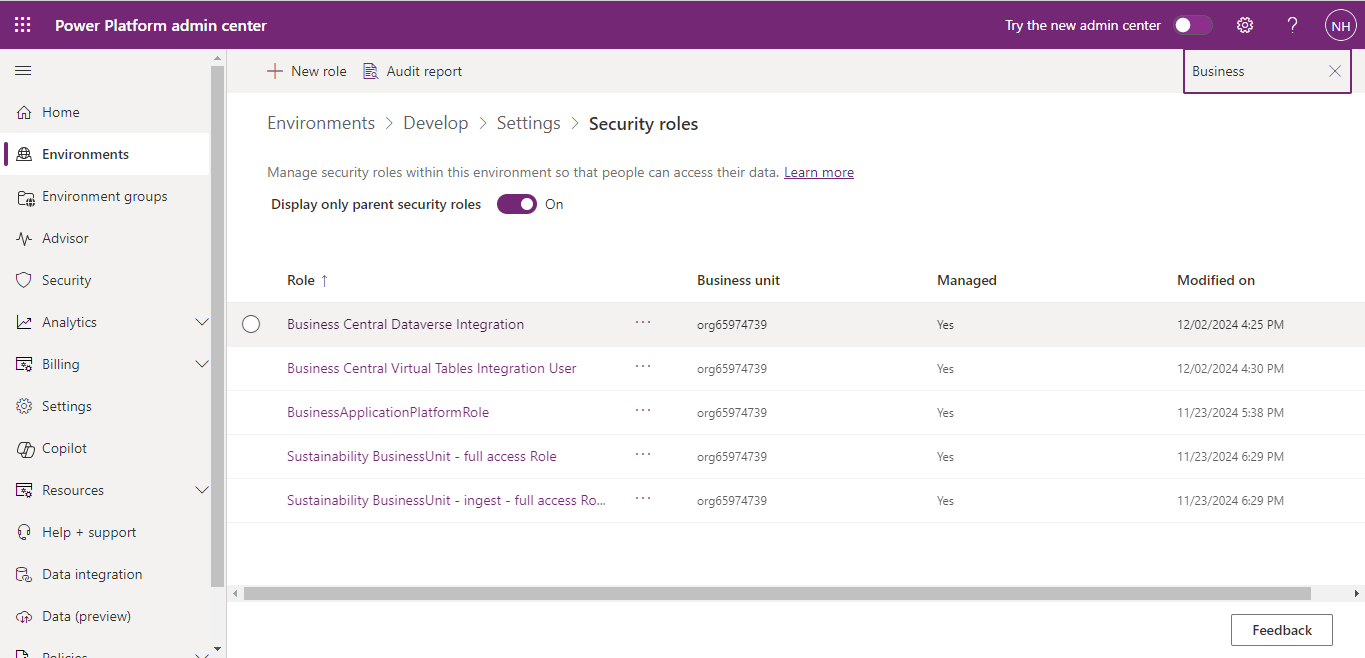The width and height of the screenshot is (1365, 658).
Task: Clear the Business search text
Action: pyautogui.click(x=1335, y=71)
